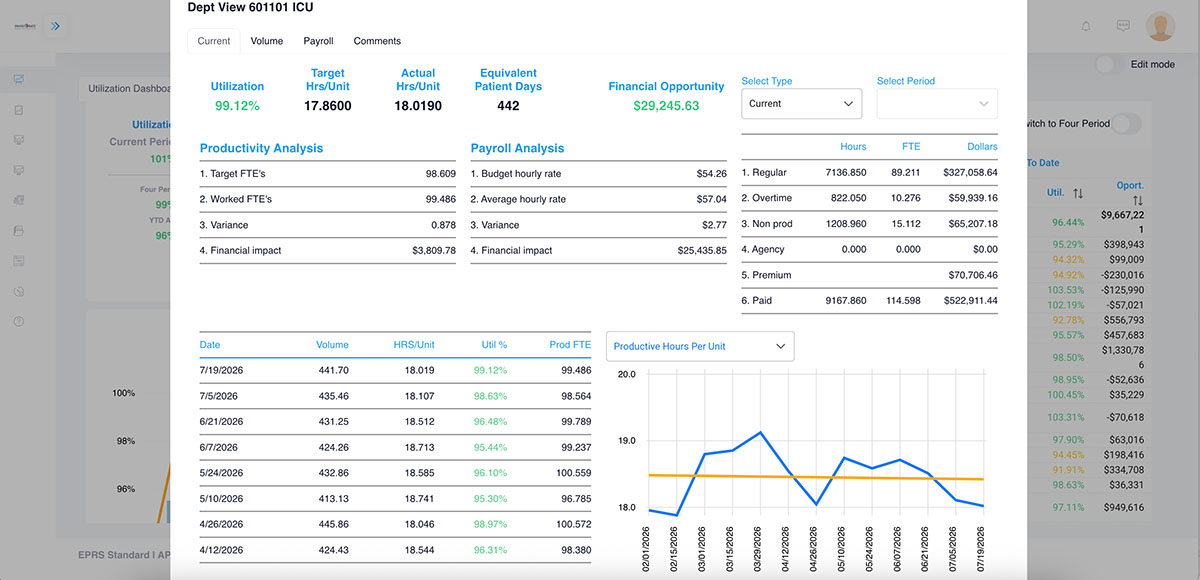
Task: Switch to the Payroll tab
Action: coord(318,41)
